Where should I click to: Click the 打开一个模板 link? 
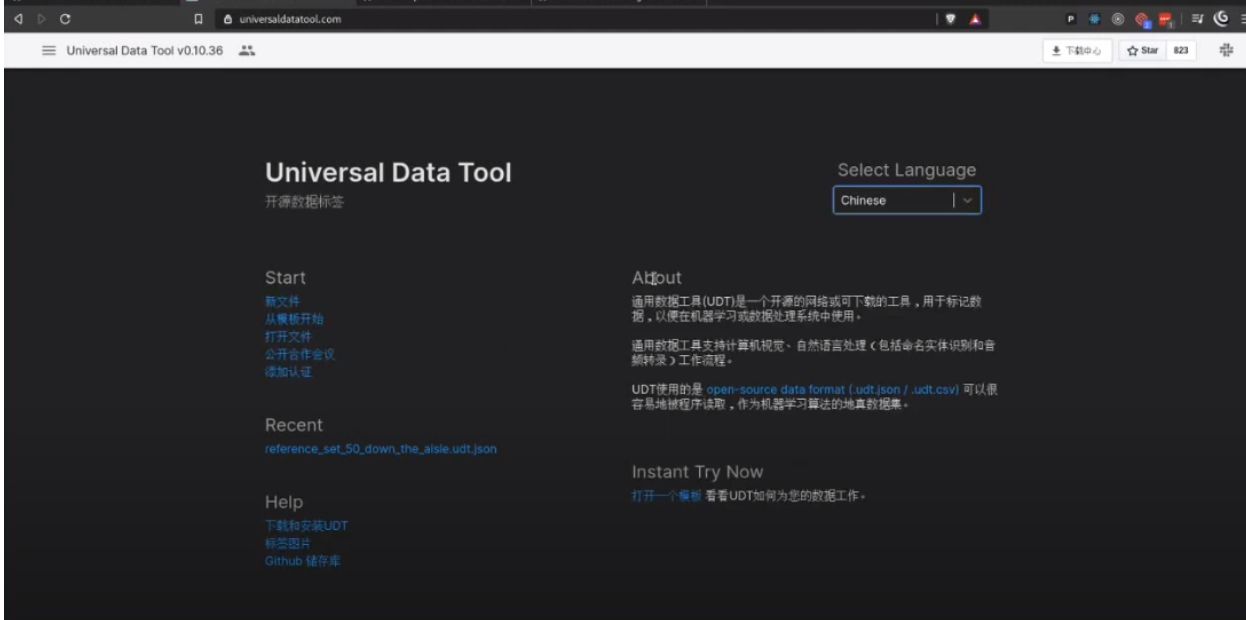click(666, 496)
